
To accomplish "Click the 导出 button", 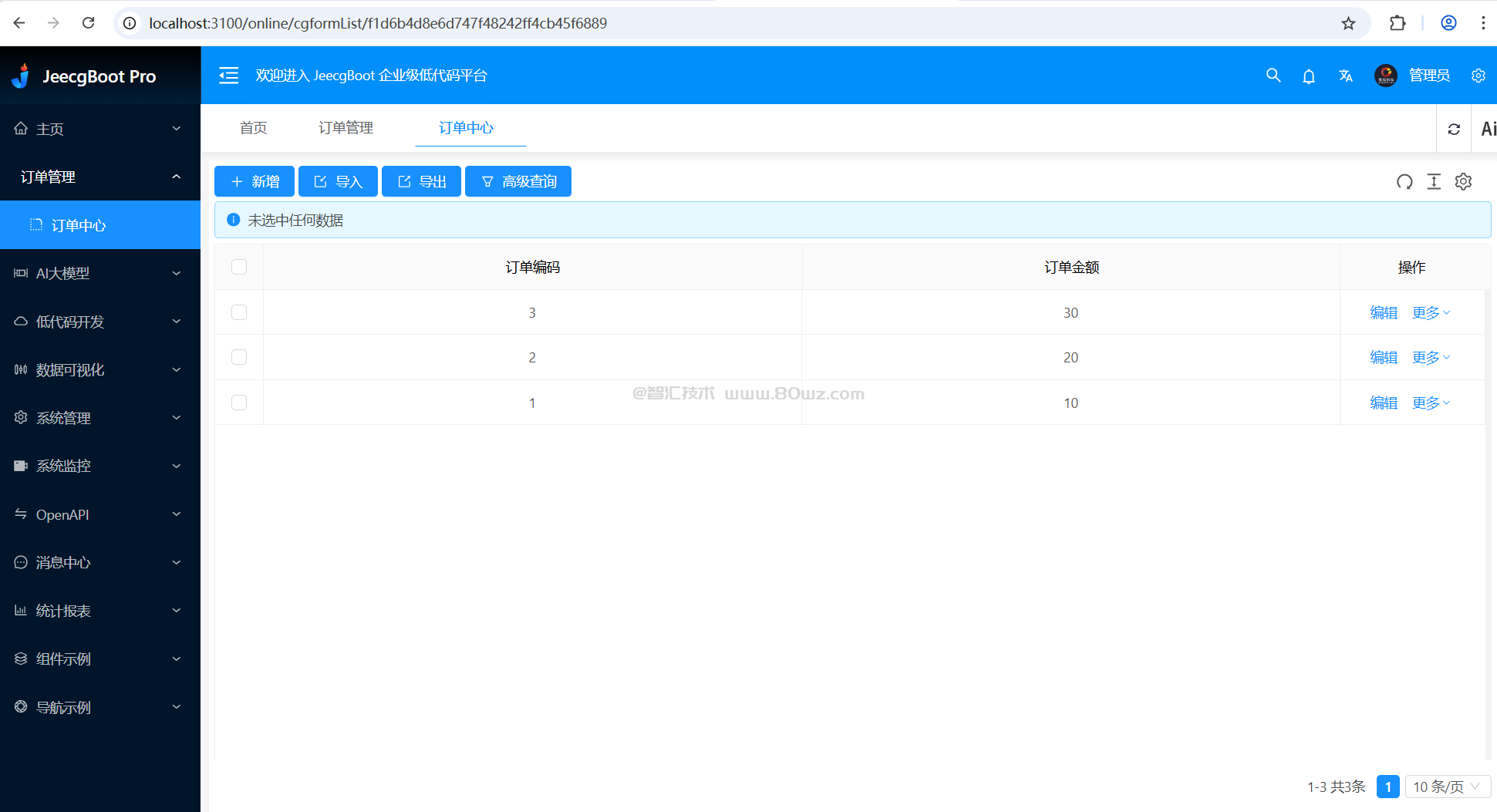I will click(421, 181).
